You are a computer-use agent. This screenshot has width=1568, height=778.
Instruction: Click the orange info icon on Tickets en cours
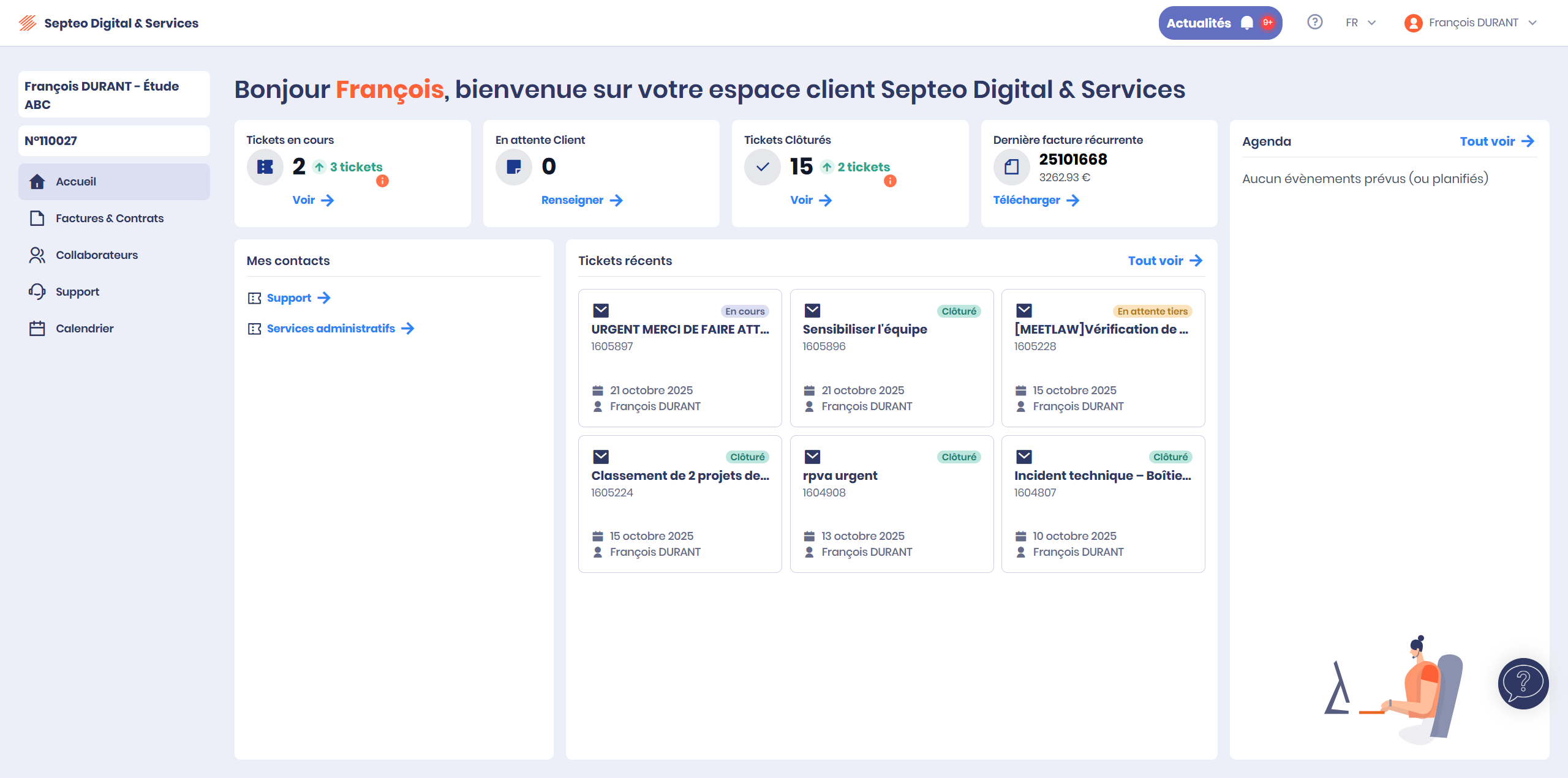point(382,181)
